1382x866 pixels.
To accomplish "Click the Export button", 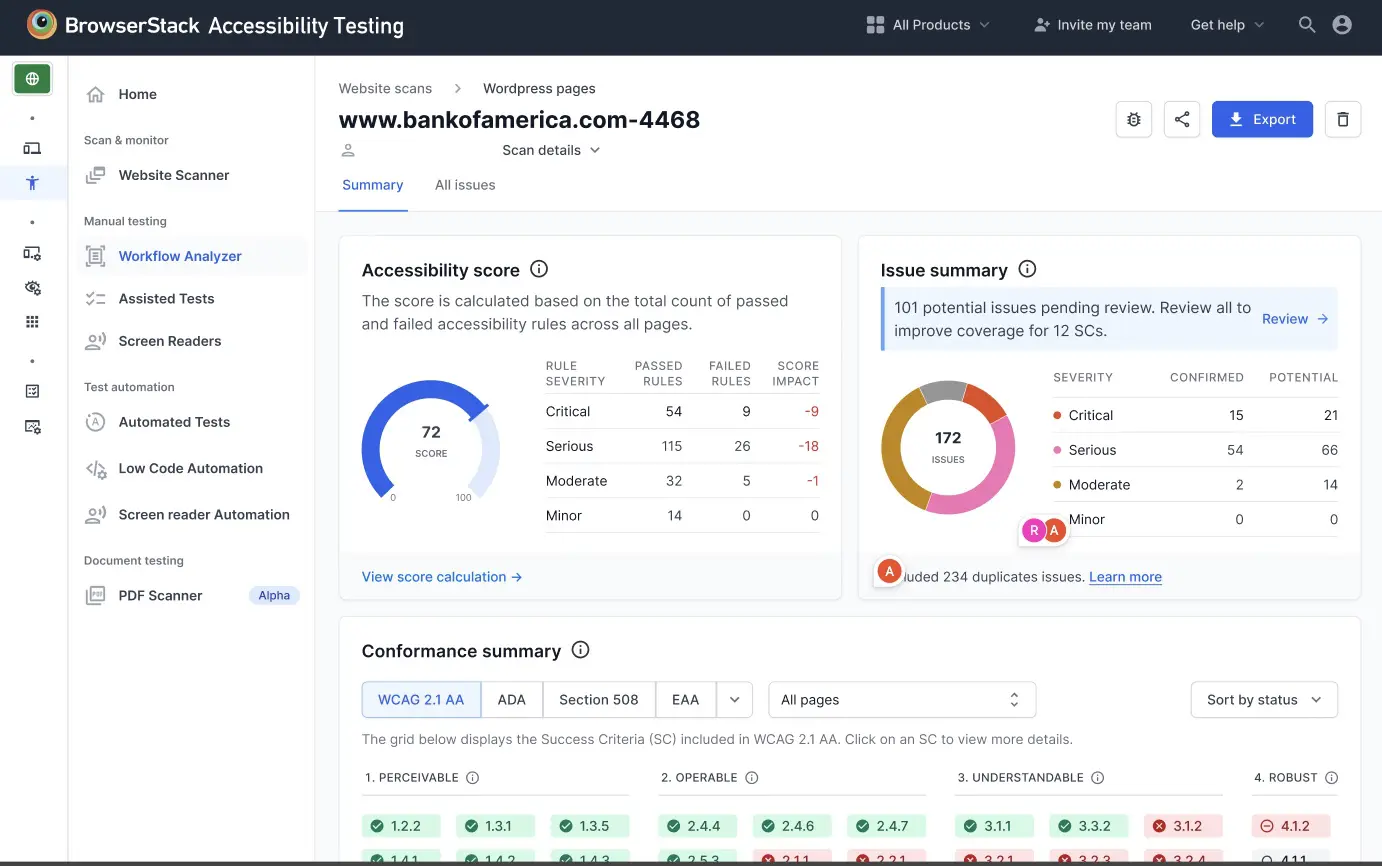I will [x=1262, y=119].
